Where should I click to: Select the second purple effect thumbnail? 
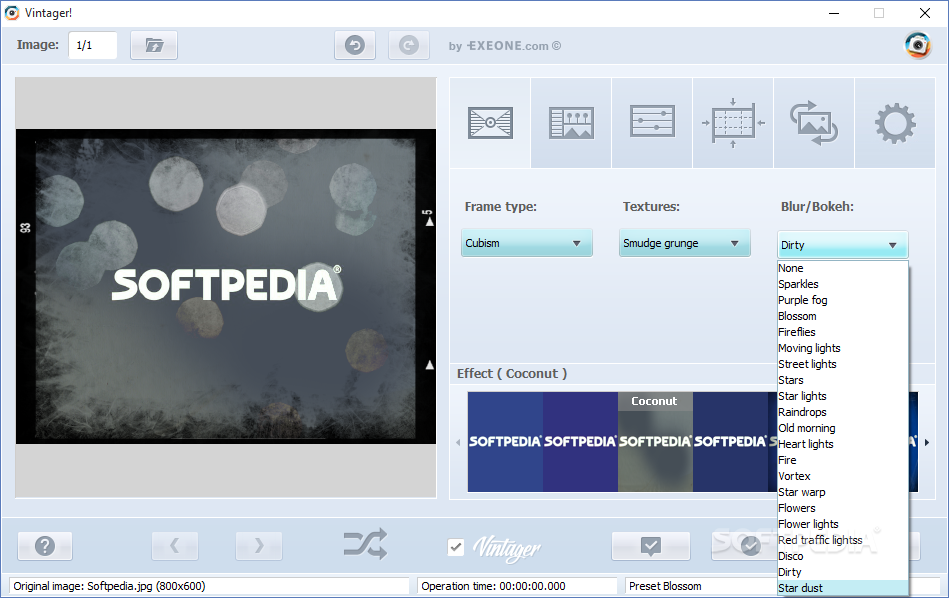coord(580,442)
